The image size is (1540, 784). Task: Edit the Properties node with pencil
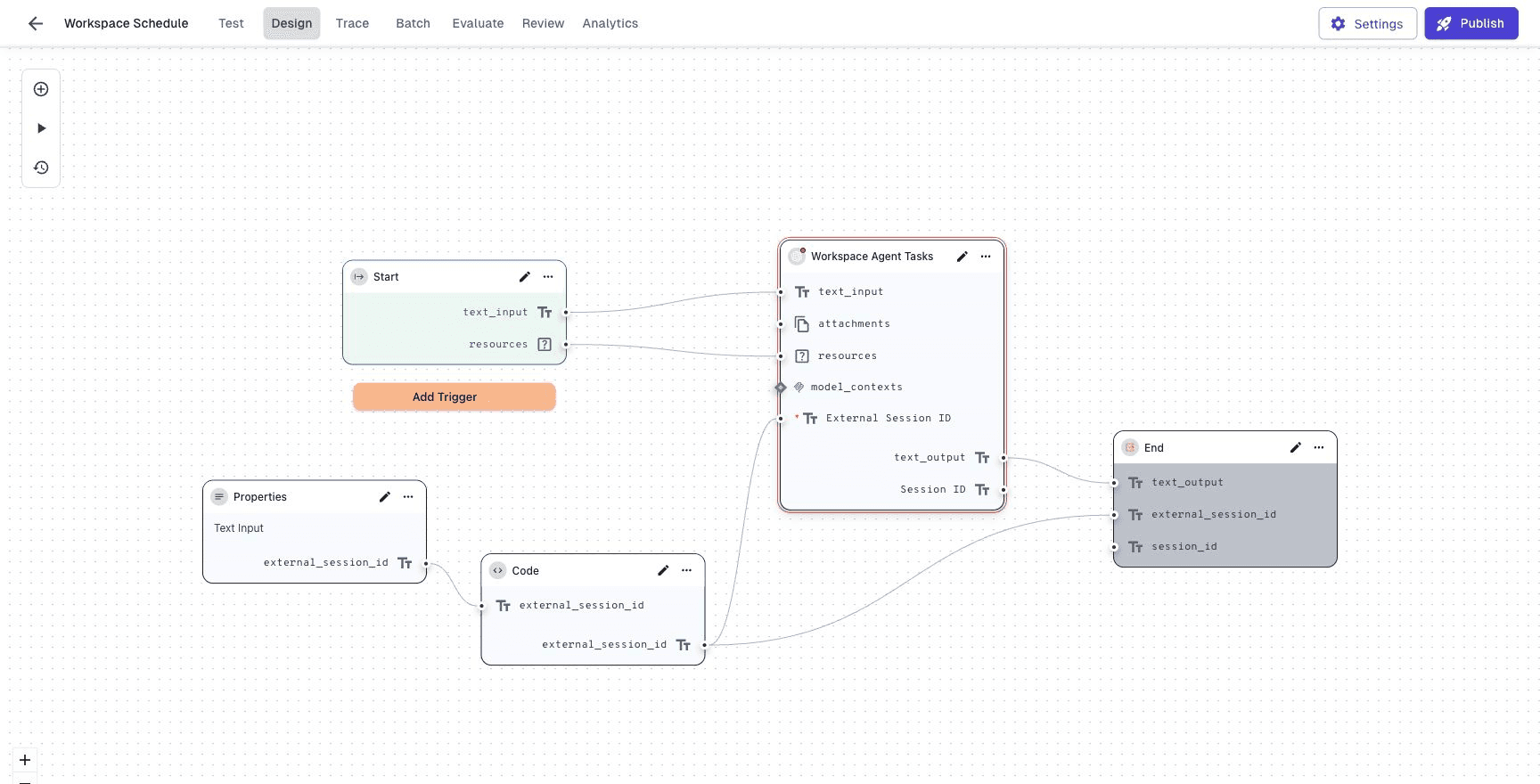coord(385,497)
